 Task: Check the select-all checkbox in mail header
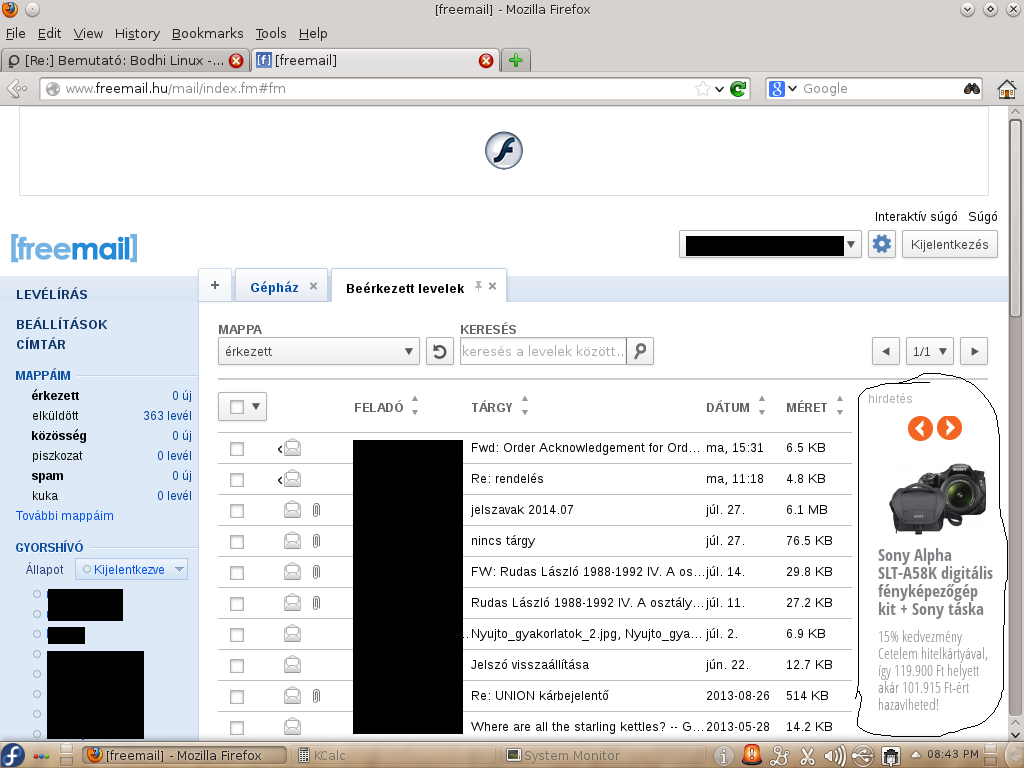pyautogui.click(x=237, y=407)
